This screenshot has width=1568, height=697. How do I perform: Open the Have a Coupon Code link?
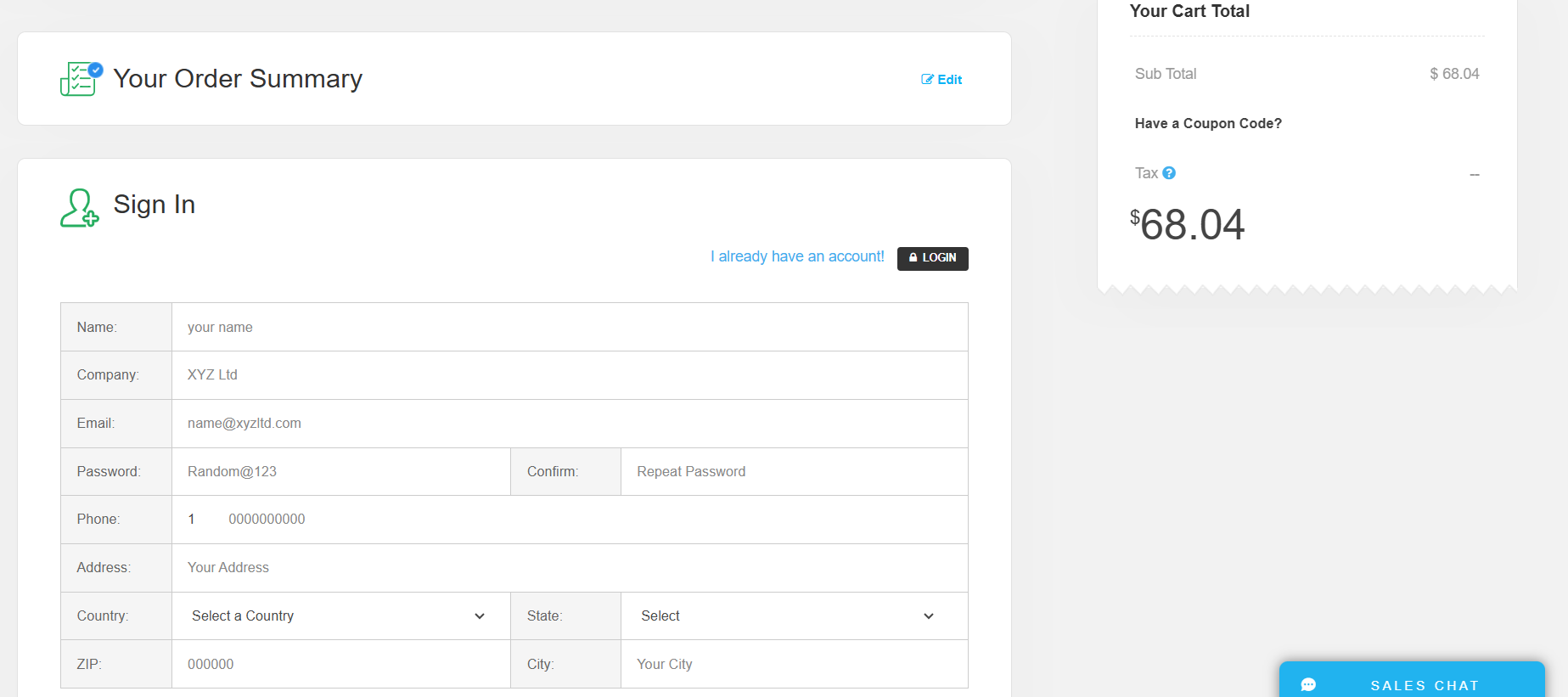(x=1208, y=124)
